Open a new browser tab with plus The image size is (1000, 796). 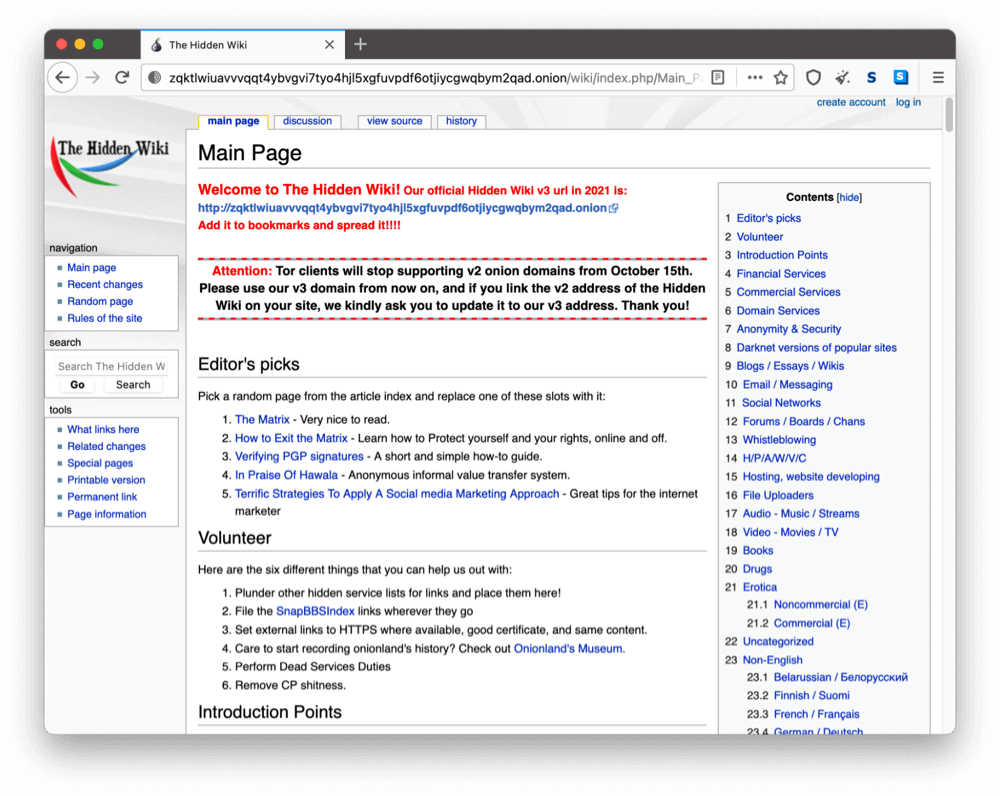pos(360,44)
